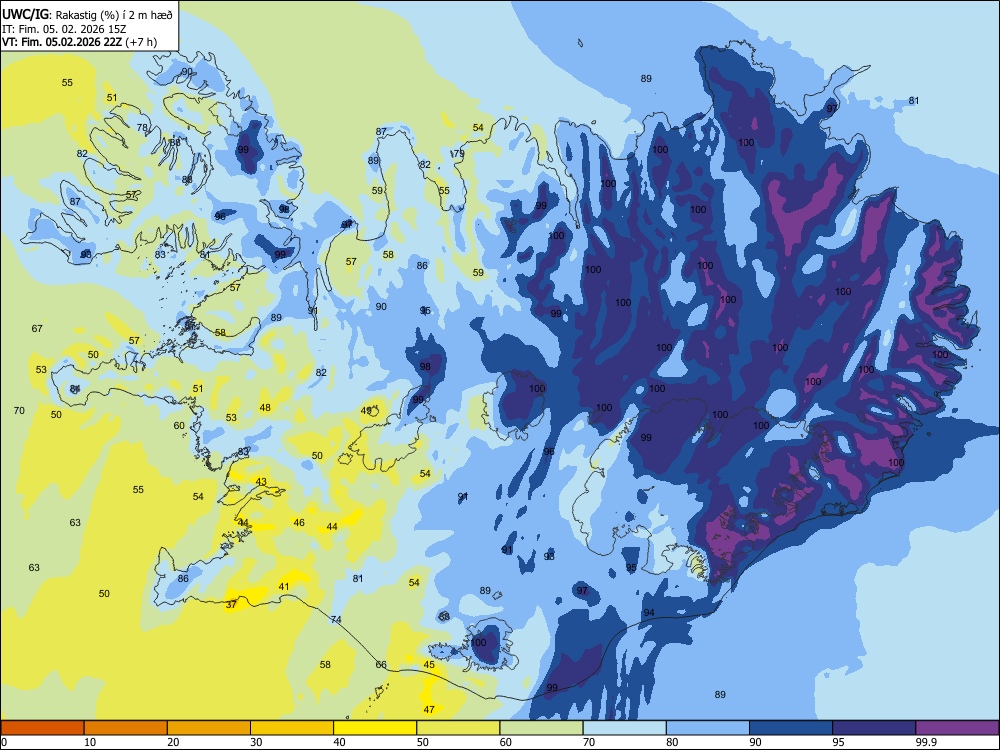This screenshot has height=750, width=1000.
Task: Click the light blue 80–90 legend swatch
Action: coord(708,728)
